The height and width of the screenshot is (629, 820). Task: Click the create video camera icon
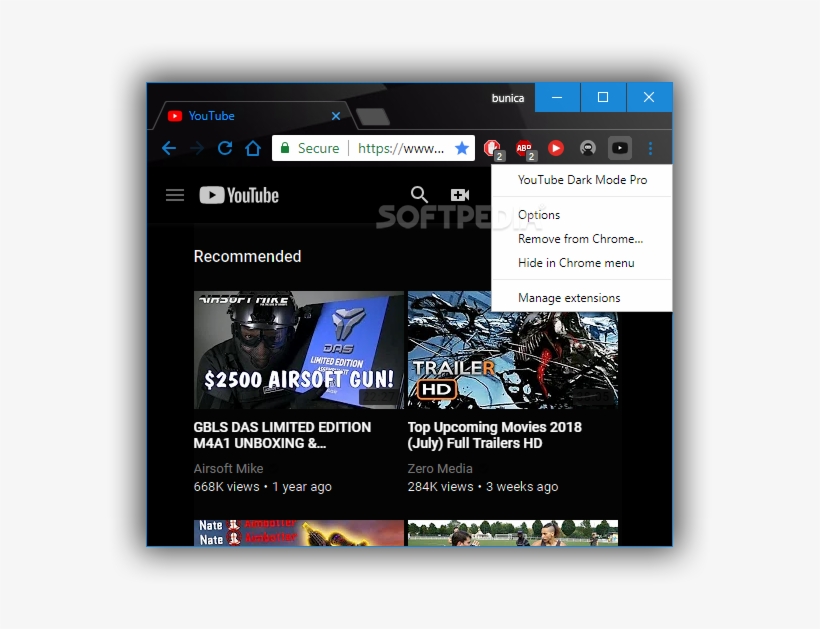point(460,195)
